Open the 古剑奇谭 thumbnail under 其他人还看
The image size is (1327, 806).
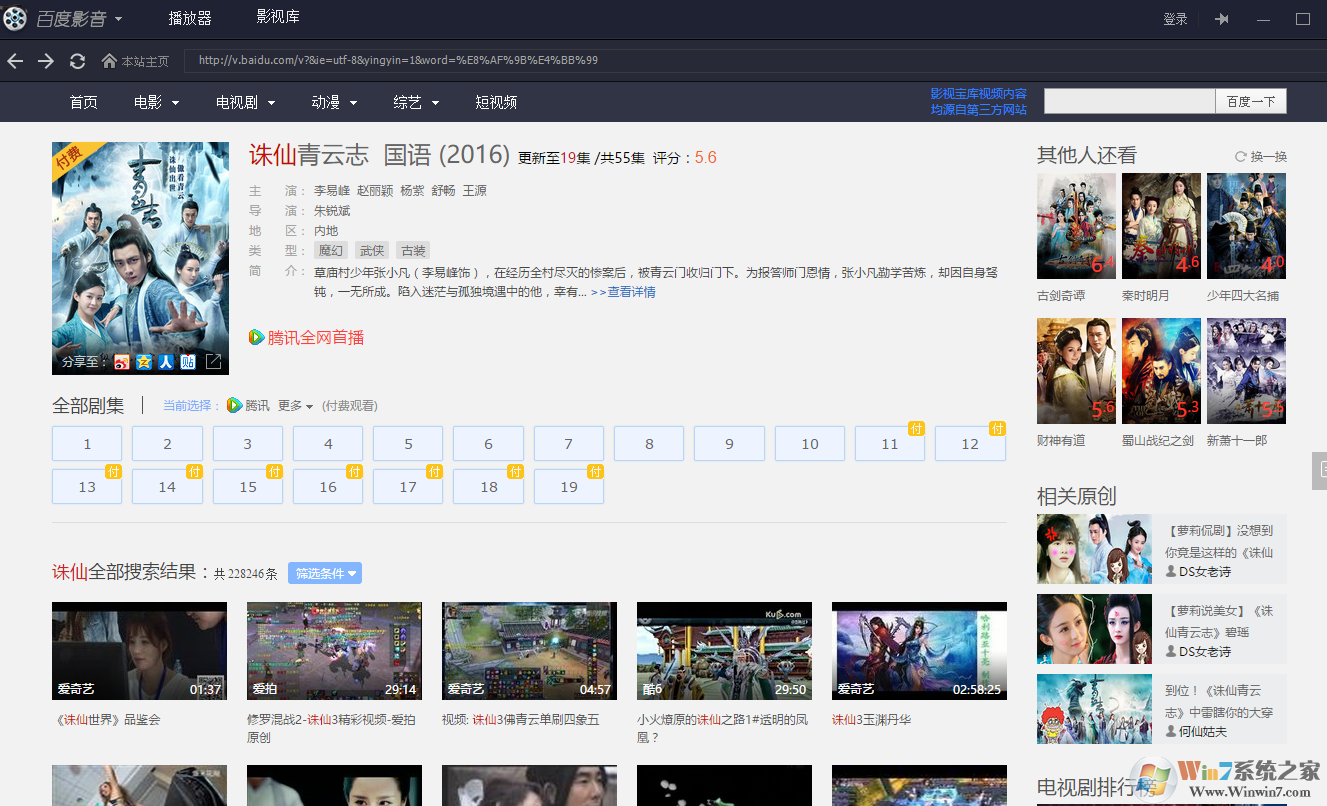(1076, 225)
